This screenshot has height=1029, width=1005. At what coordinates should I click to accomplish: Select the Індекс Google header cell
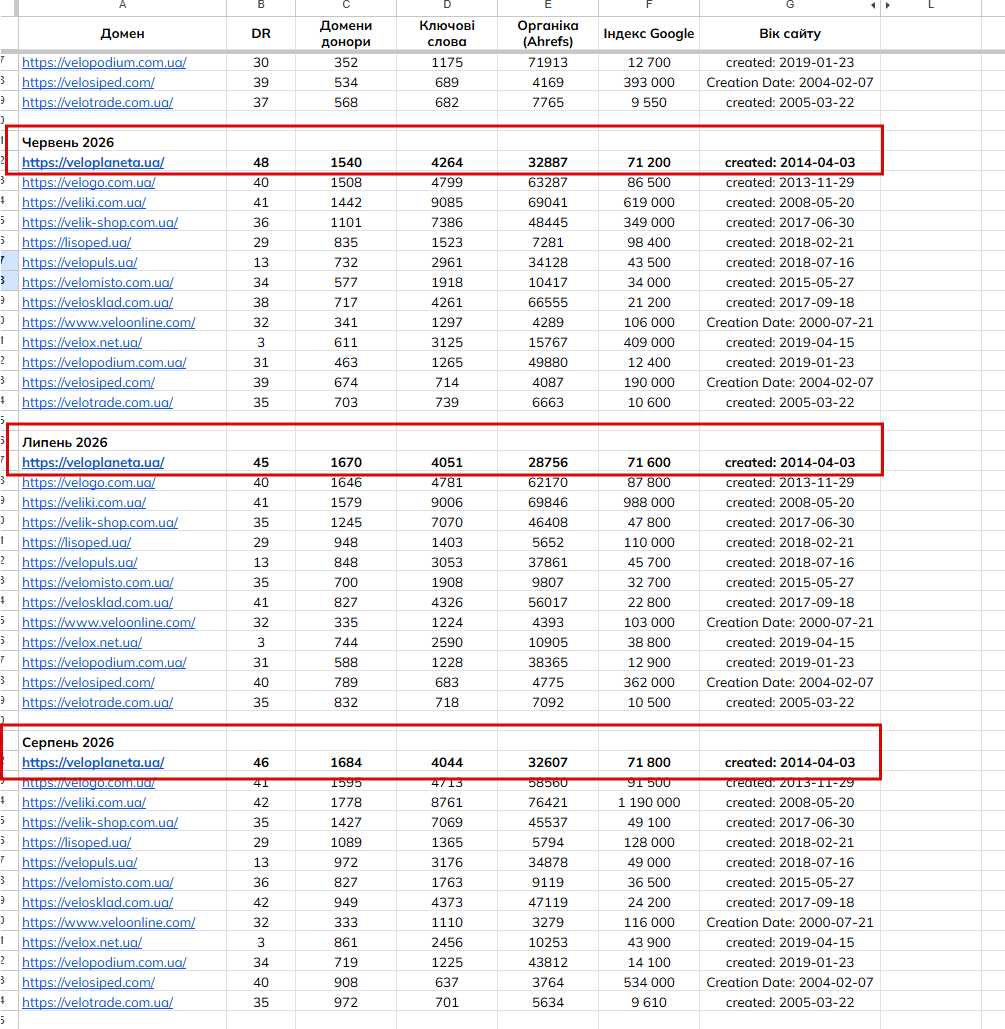pyautogui.click(x=649, y=33)
